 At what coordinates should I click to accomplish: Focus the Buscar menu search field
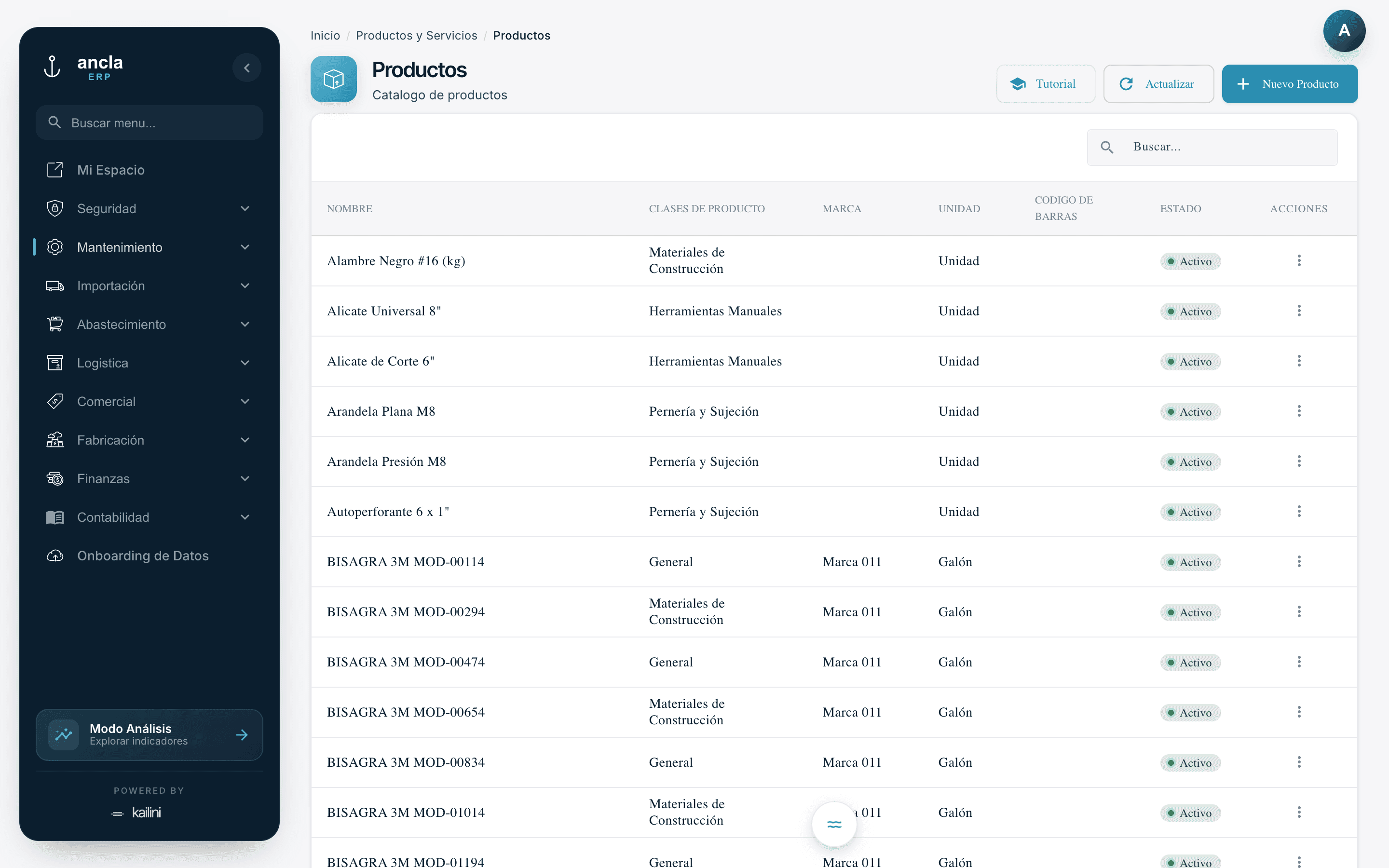tap(149, 122)
